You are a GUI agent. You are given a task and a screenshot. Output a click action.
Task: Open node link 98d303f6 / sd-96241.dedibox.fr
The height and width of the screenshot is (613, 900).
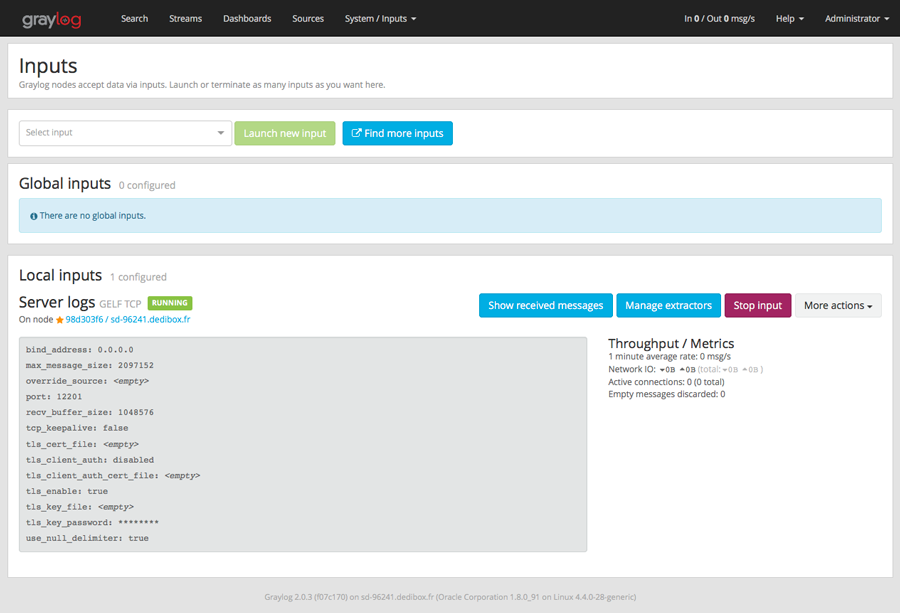point(127,319)
